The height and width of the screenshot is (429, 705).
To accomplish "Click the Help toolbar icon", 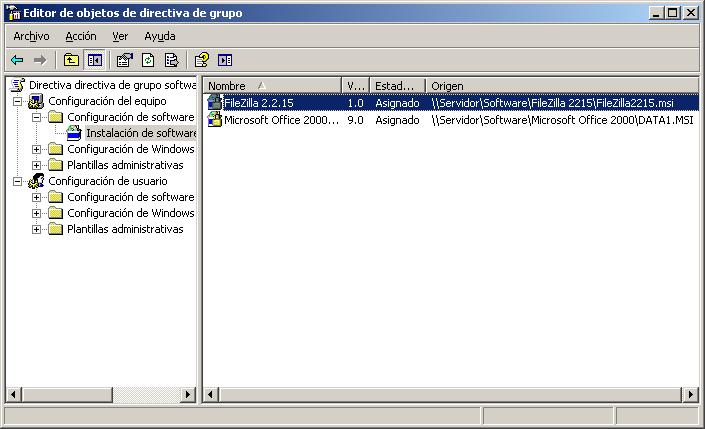I will (202, 60).
